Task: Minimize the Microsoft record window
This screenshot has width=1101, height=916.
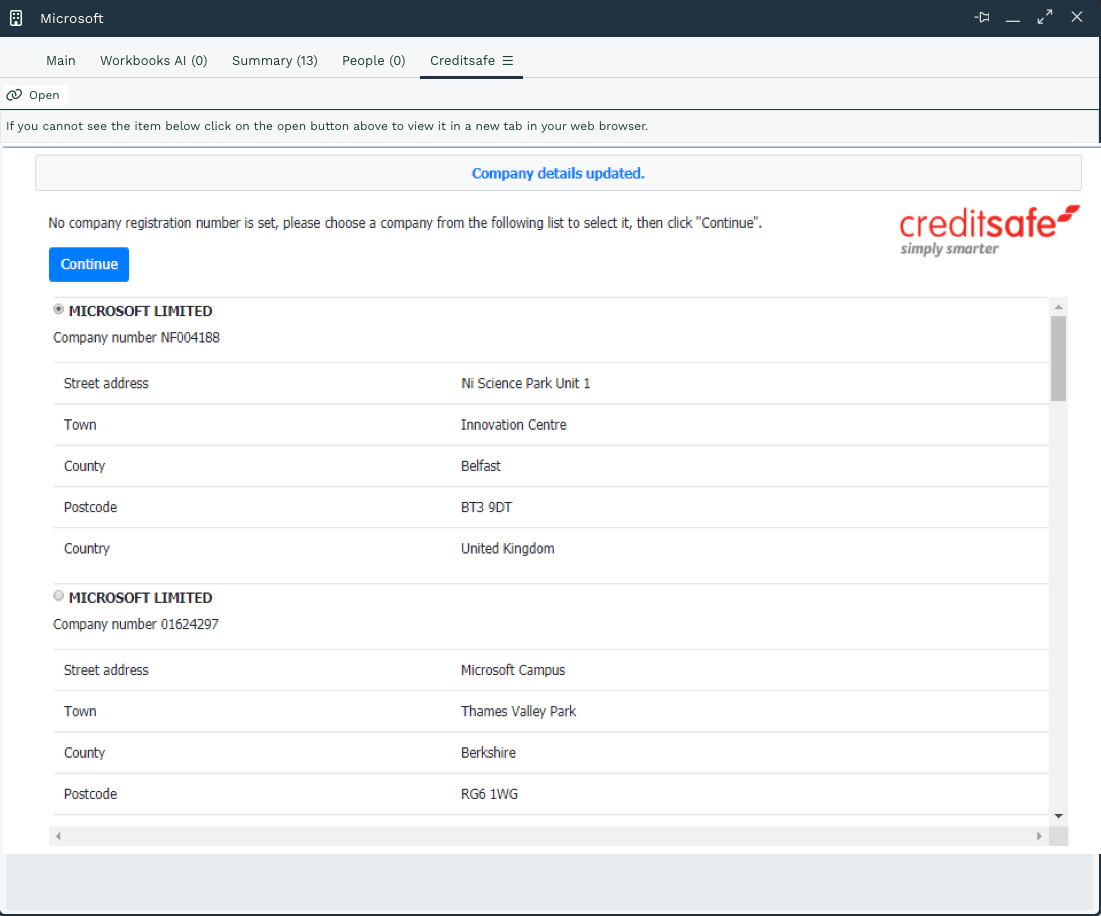Action: [1013, 19]
